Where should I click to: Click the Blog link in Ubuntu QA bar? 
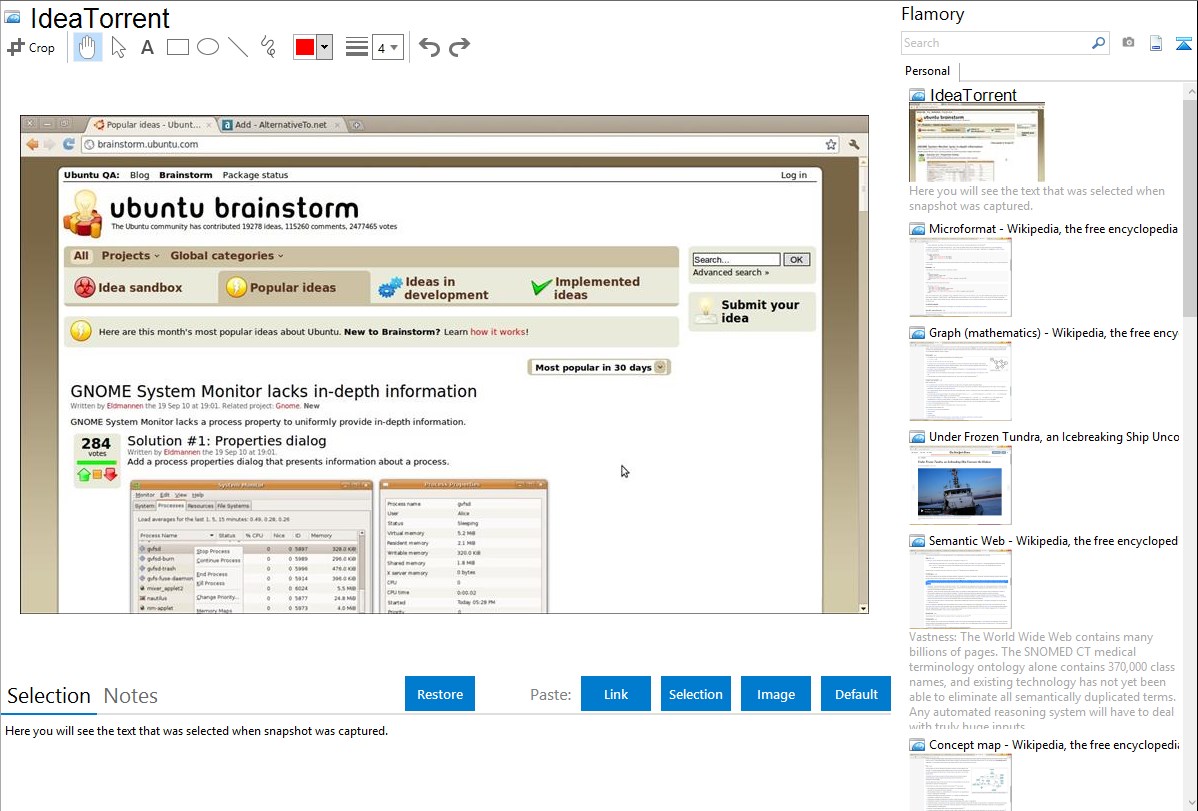coord(140,175)
